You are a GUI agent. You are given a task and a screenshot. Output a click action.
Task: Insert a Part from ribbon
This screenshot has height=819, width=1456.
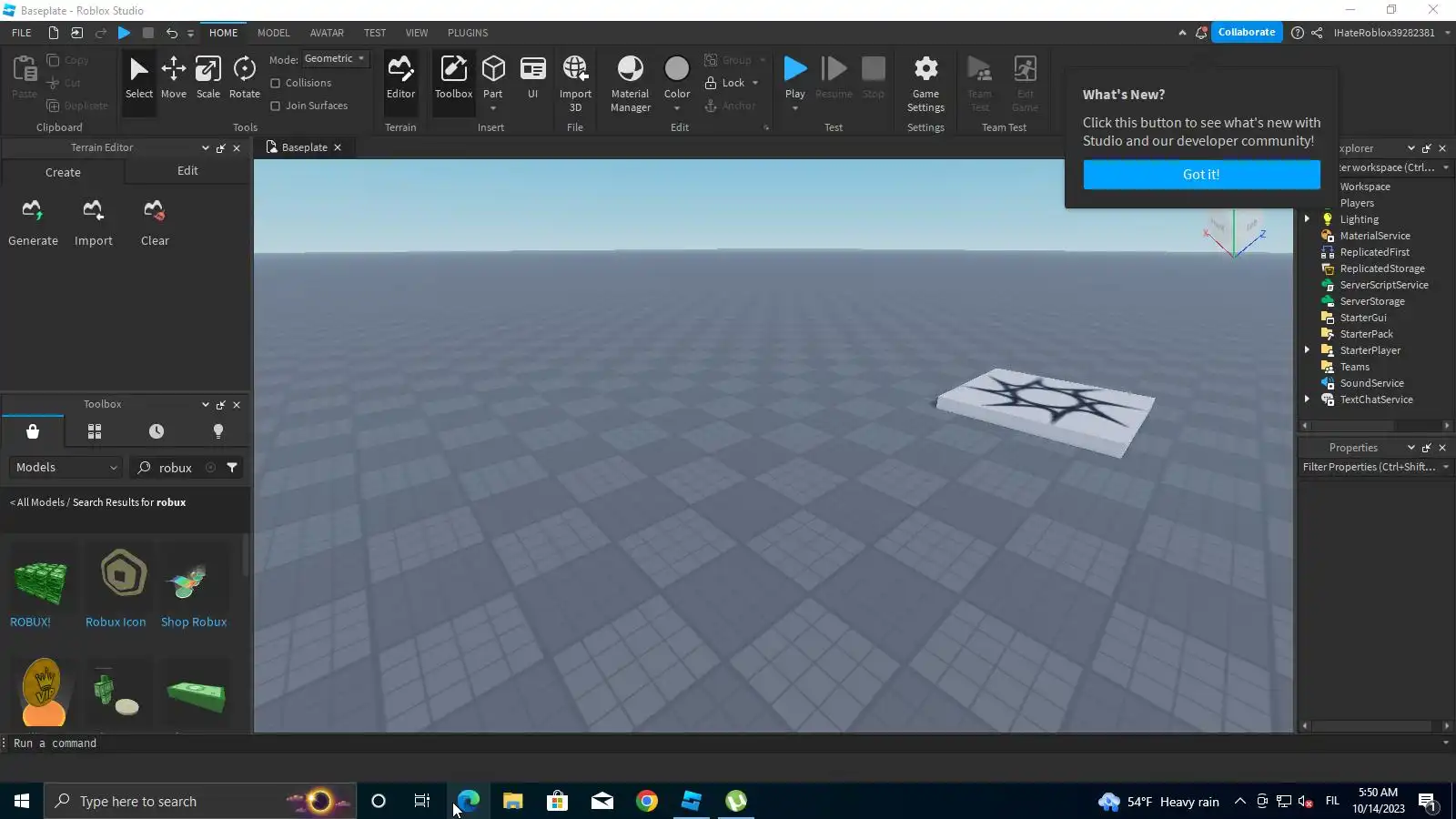(x=493, y=75)
